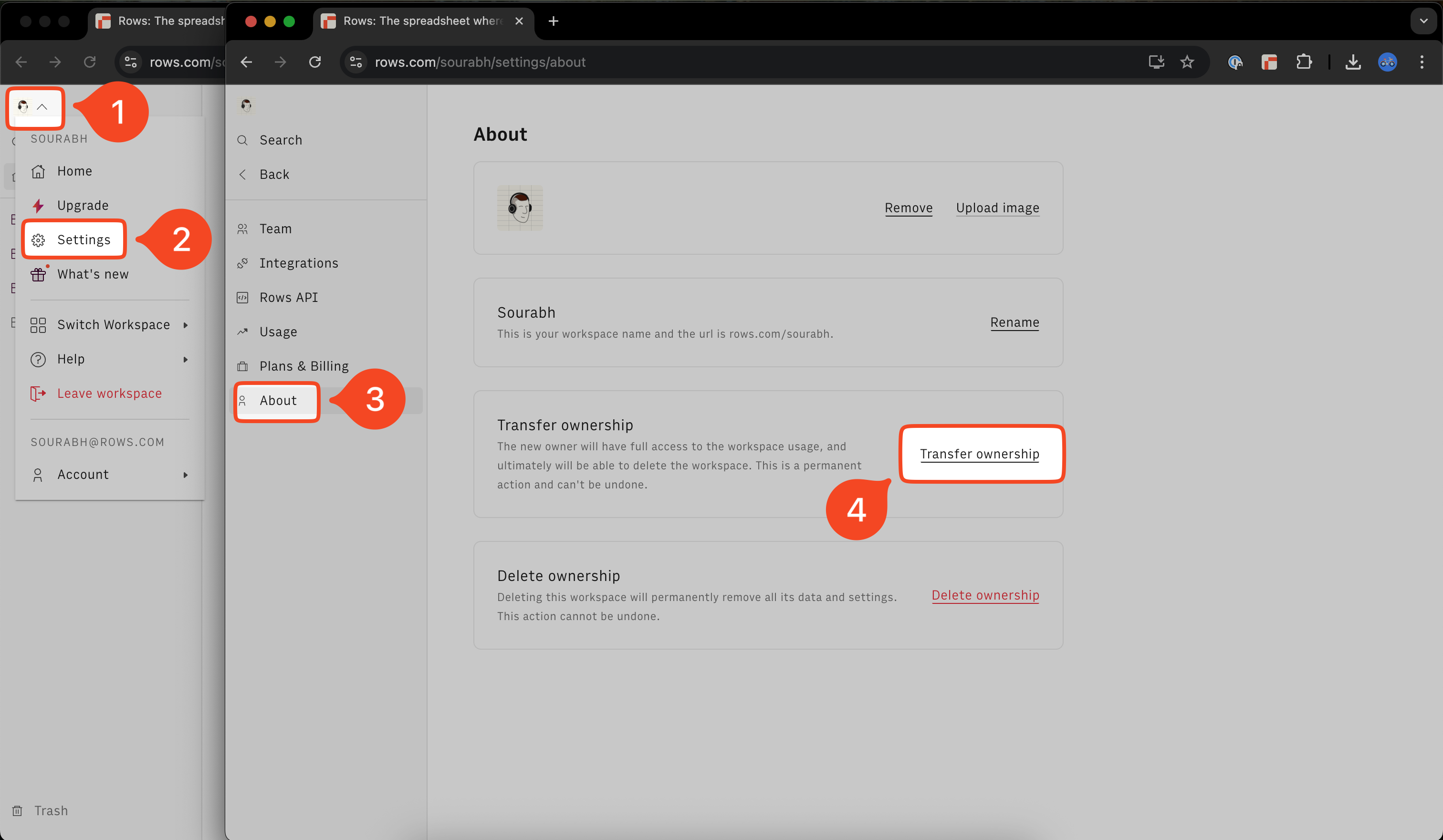Screen dimensions: 1443x840
Task: Click Delete ownership link
Action: [x=985, y=595]
